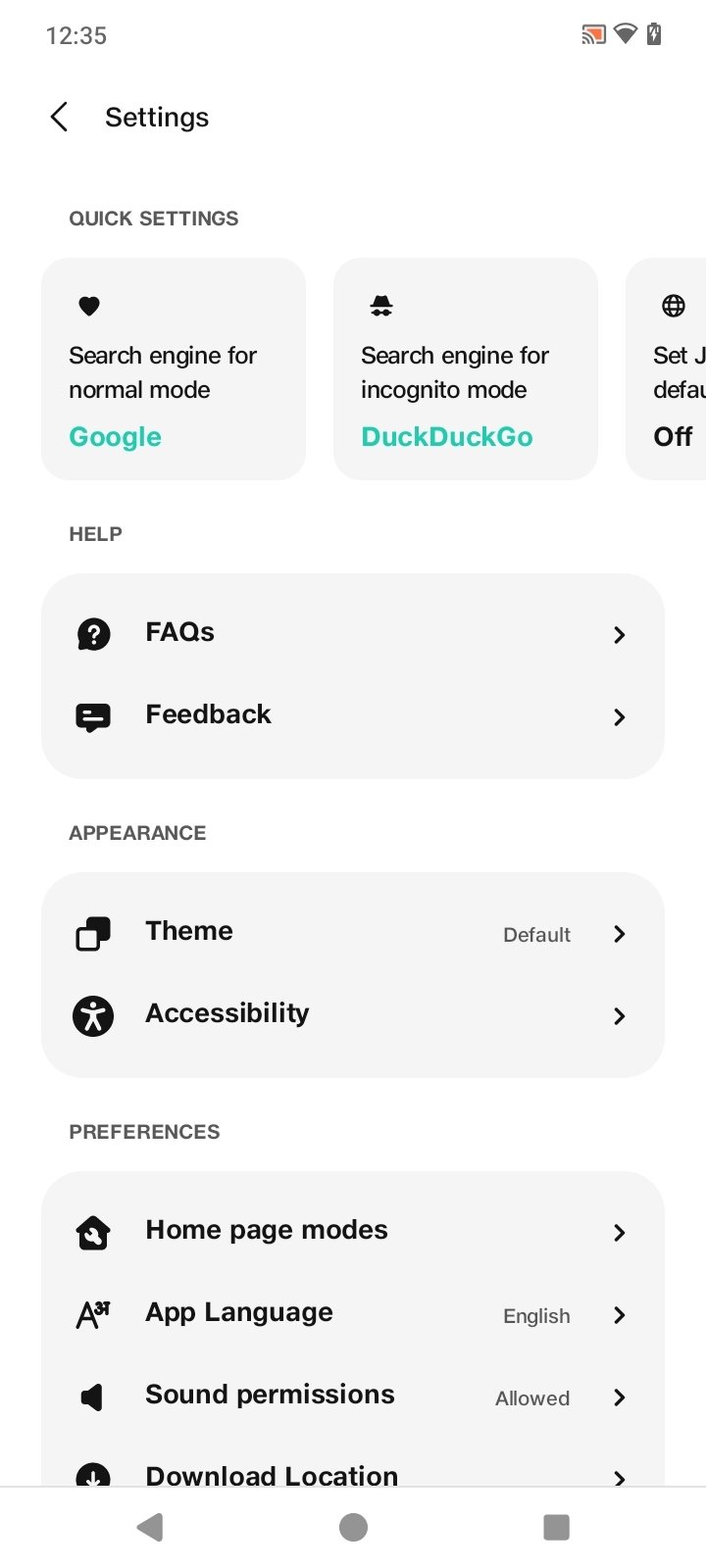Open the Theme setting row
706x1568 pixels.
pos(353,933)
